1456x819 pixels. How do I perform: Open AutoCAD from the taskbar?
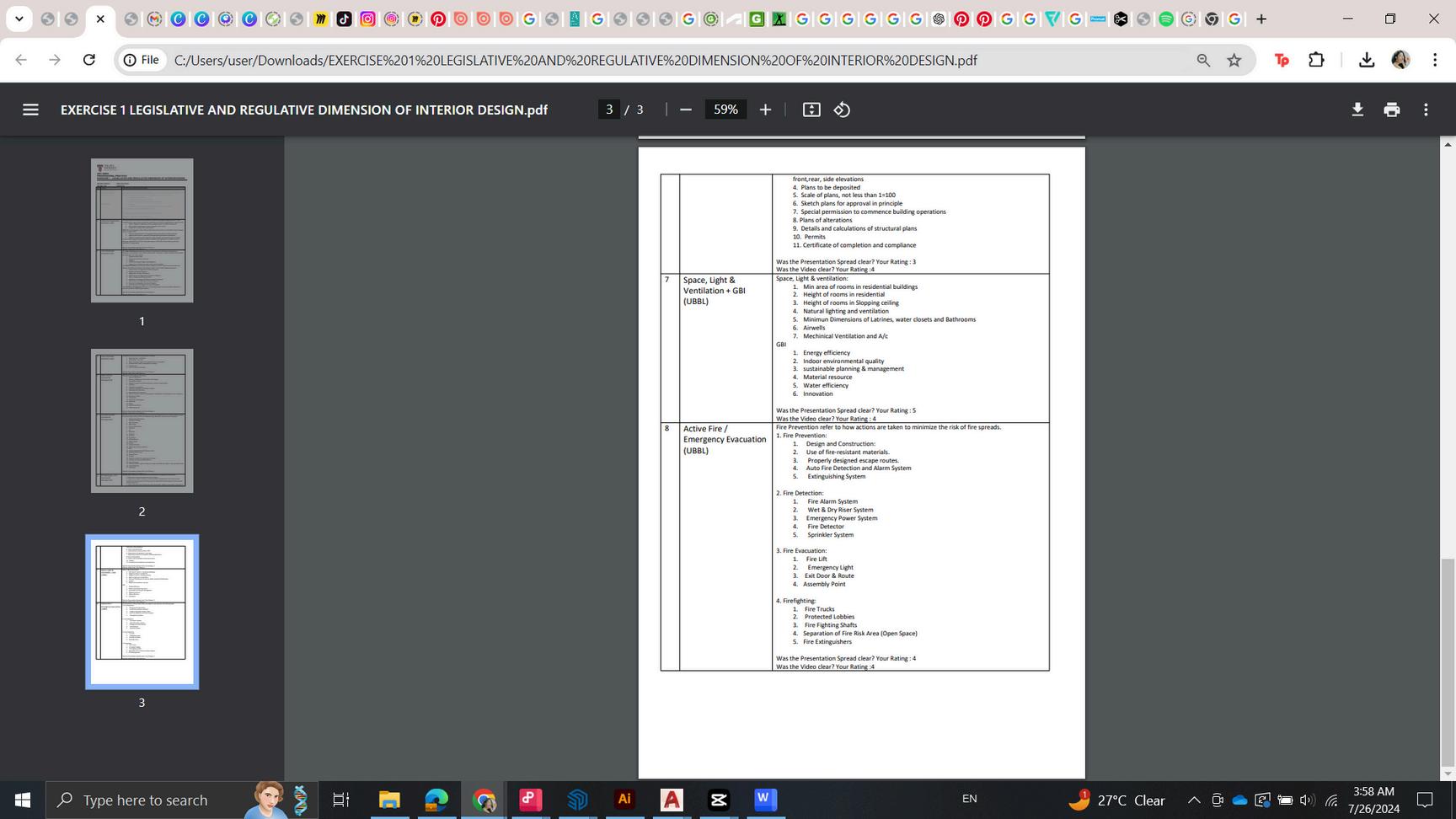672,800
